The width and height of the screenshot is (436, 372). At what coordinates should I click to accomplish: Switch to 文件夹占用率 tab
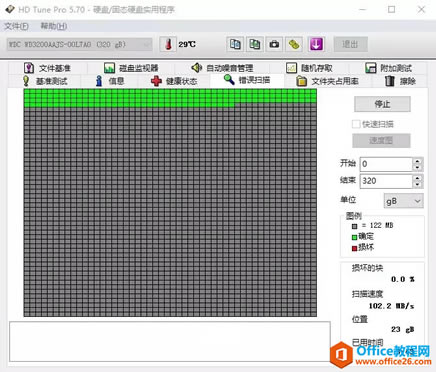328,81
